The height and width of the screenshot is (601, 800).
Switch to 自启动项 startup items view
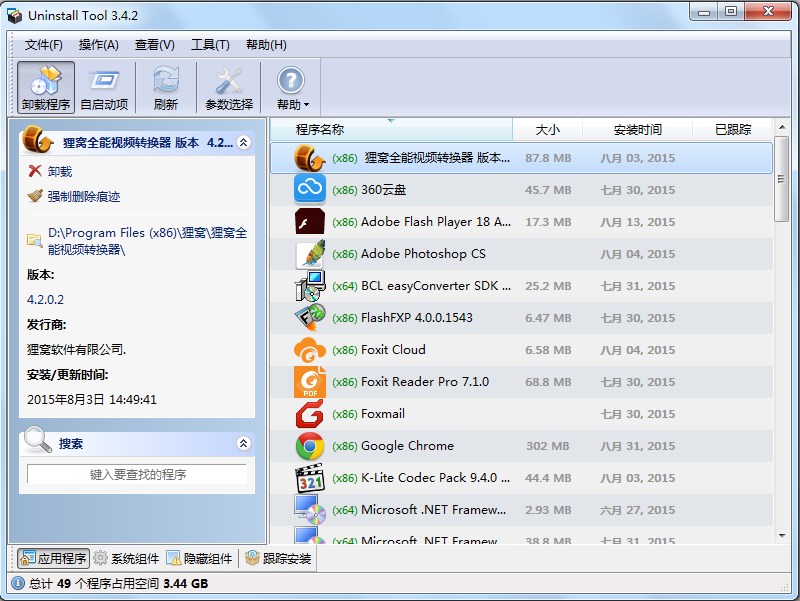coord(104,87)
